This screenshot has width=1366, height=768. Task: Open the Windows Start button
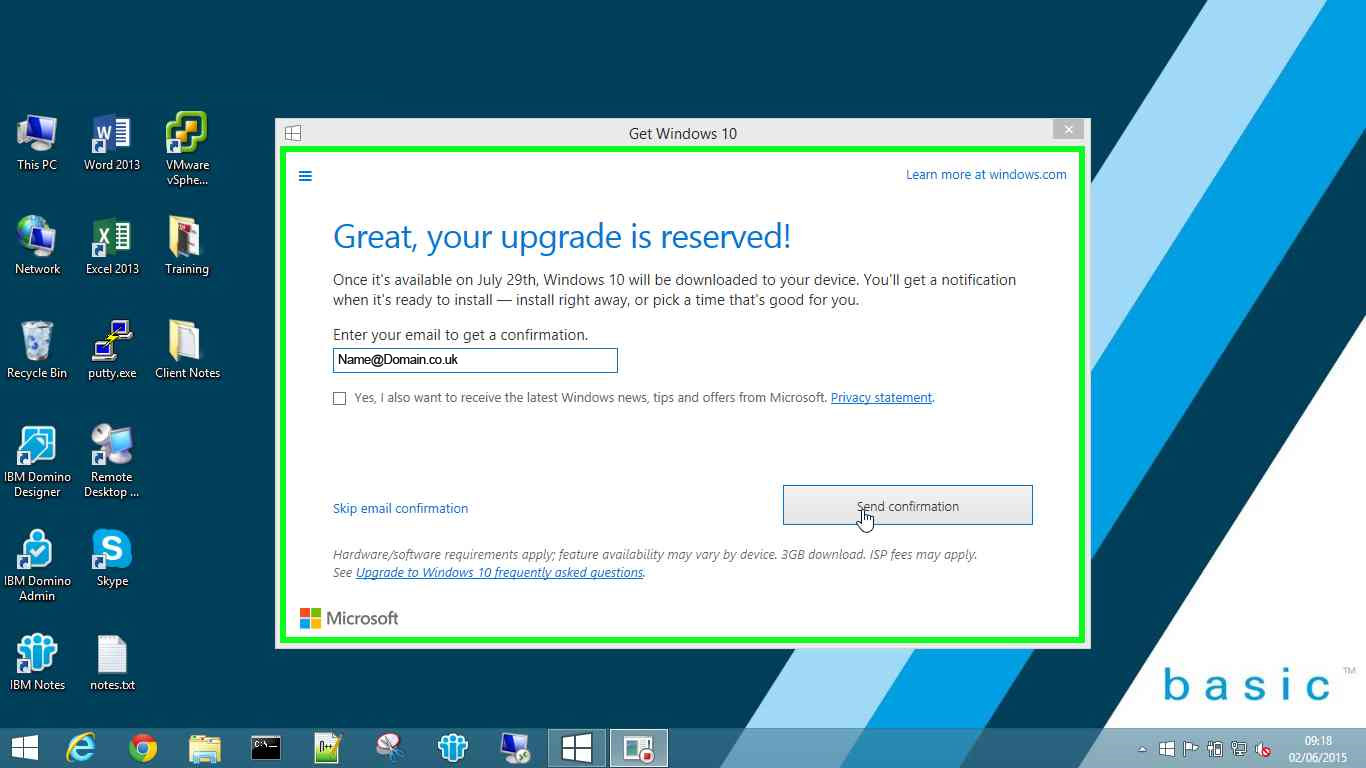click(x=25, y=748)
